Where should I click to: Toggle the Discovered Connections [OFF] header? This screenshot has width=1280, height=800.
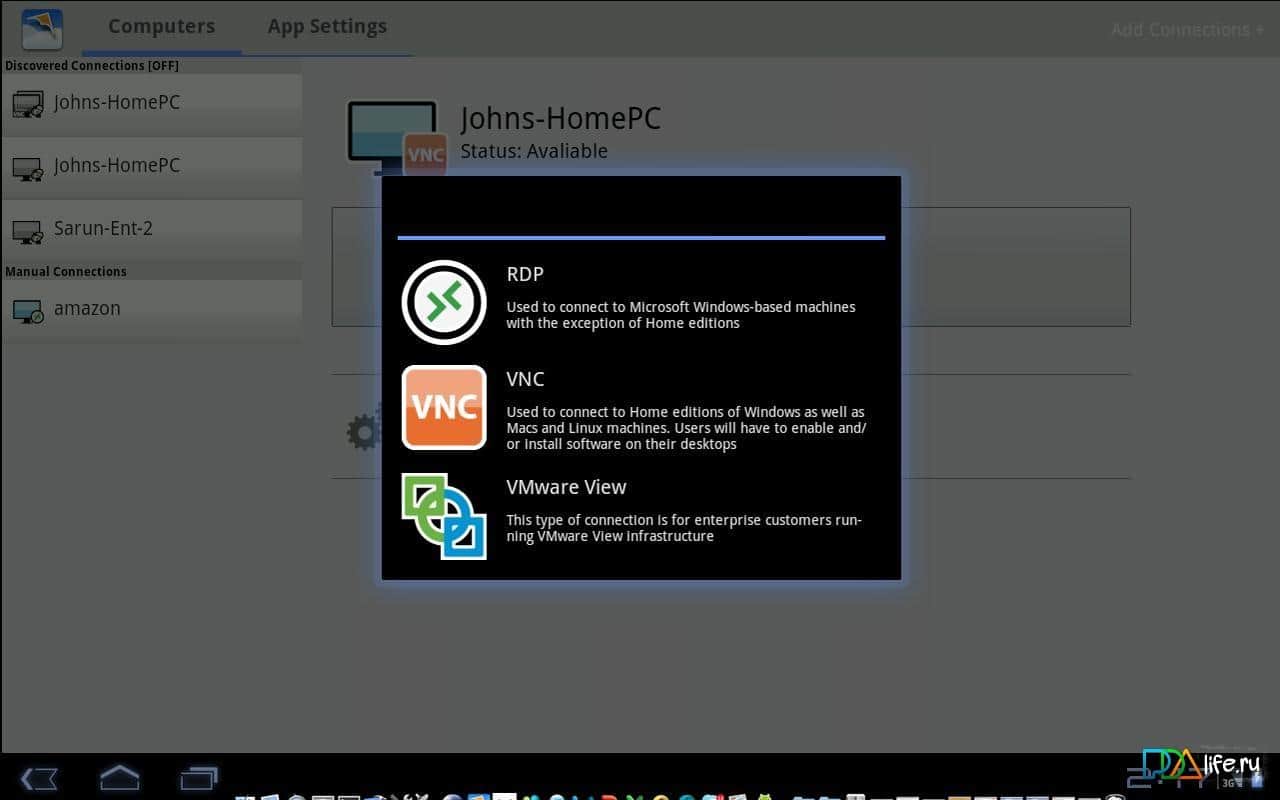point(92,66)
